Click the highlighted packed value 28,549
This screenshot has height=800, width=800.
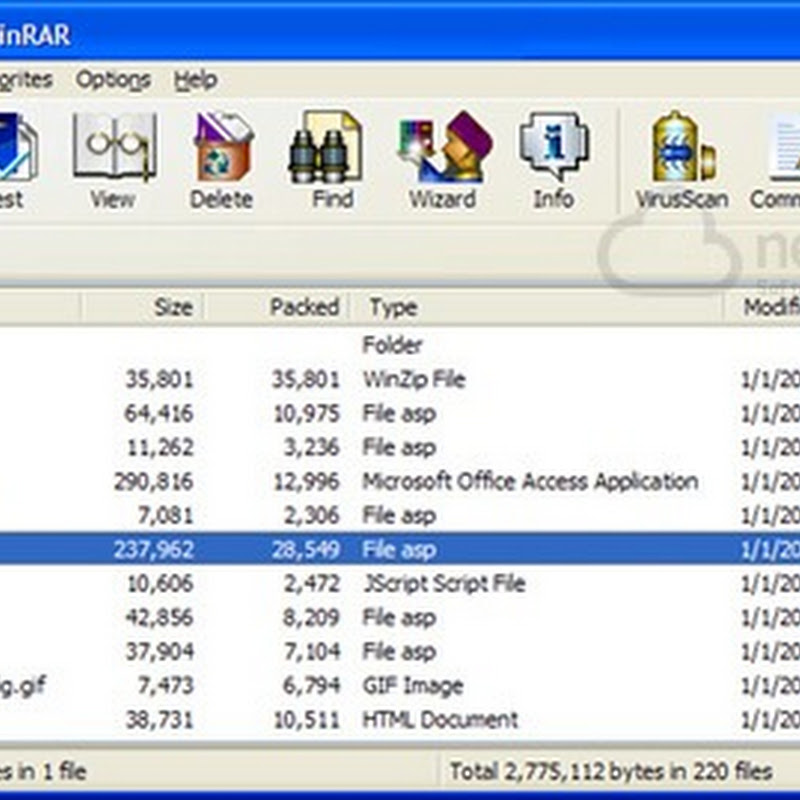306,549
